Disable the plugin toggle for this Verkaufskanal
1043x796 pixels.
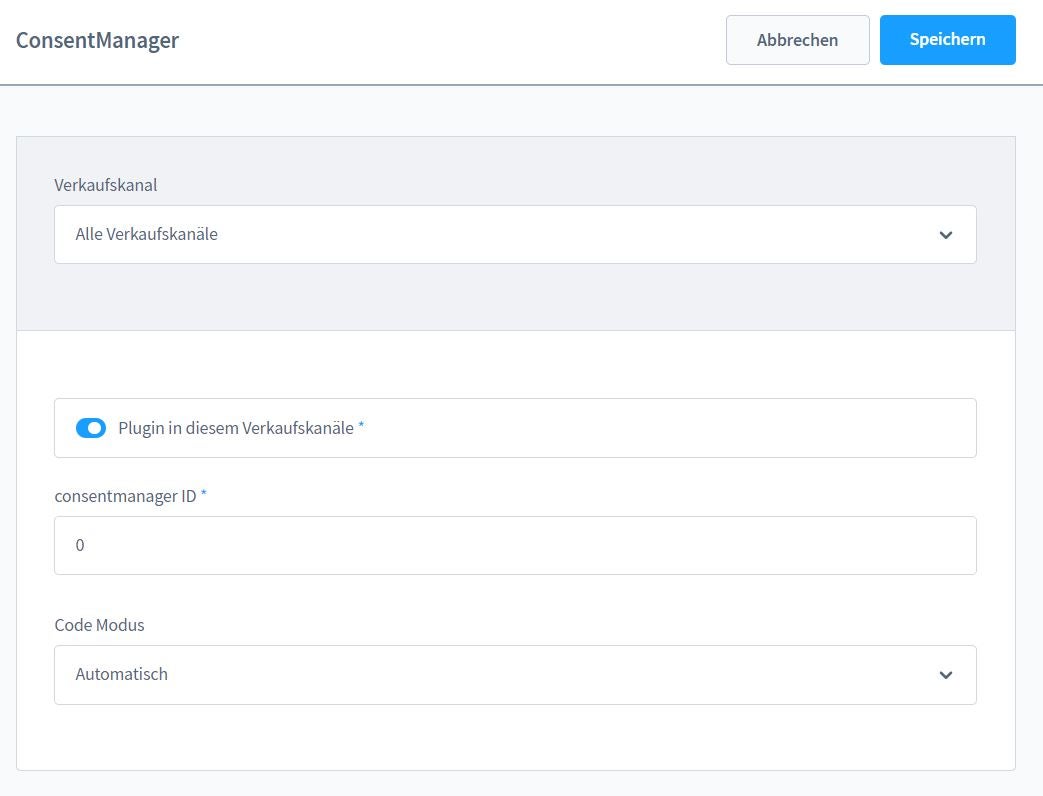[91, 428]
